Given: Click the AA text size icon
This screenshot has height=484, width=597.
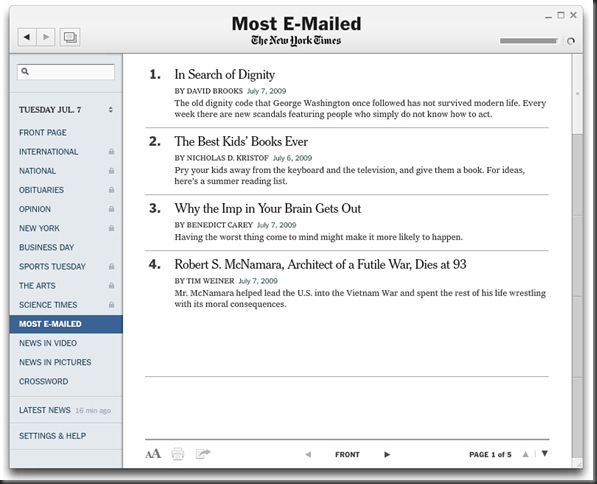Looking at the screenshot, I should pyautogui.click(x=153, y=454).
